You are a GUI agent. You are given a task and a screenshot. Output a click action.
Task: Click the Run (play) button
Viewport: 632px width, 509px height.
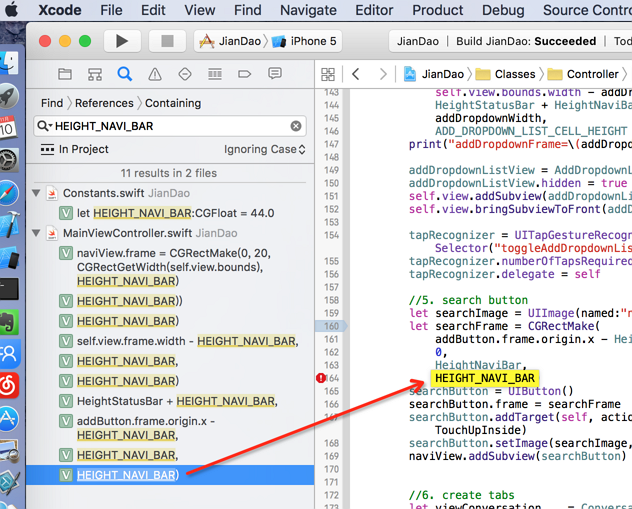[122, 41]
